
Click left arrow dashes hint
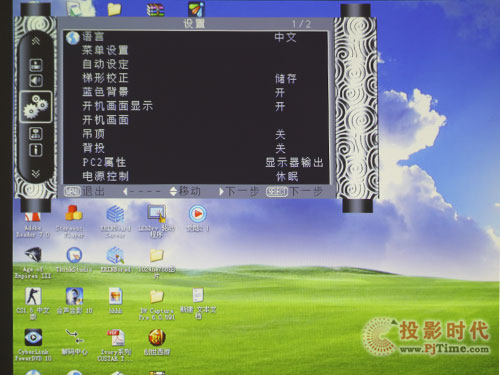point(141,192)
